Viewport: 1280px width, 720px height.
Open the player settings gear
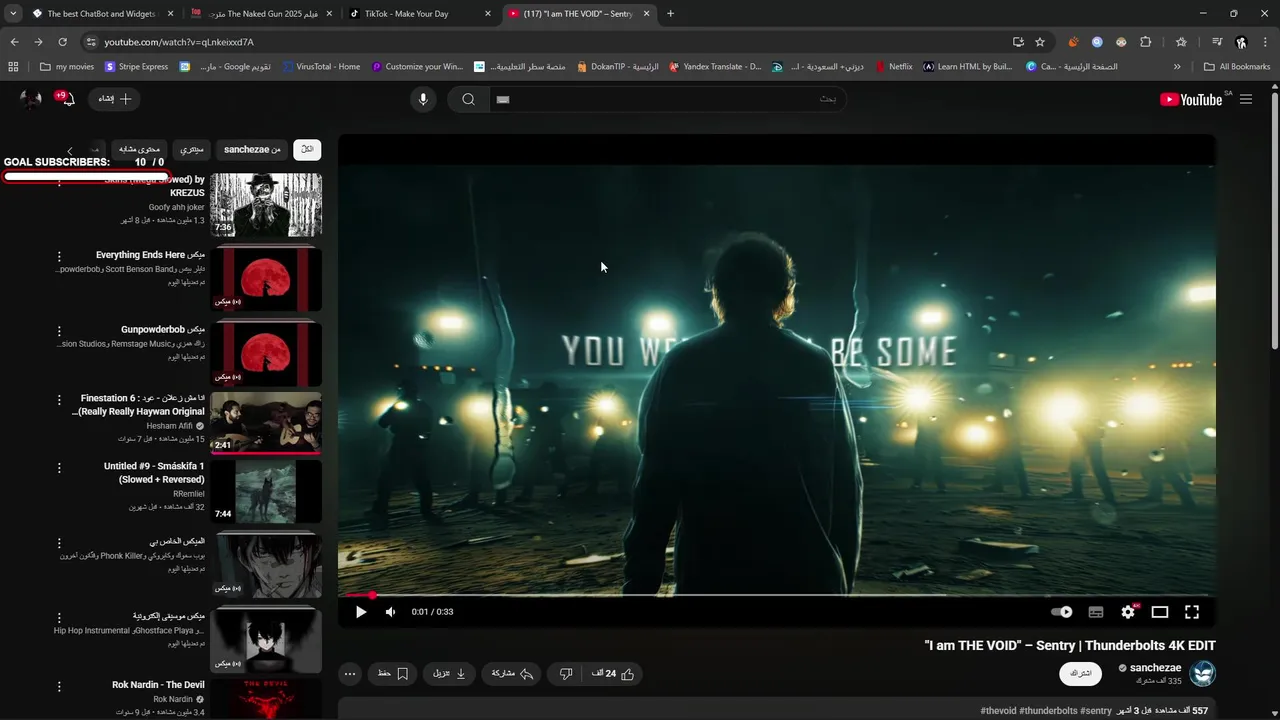(x=1128, y=612)
